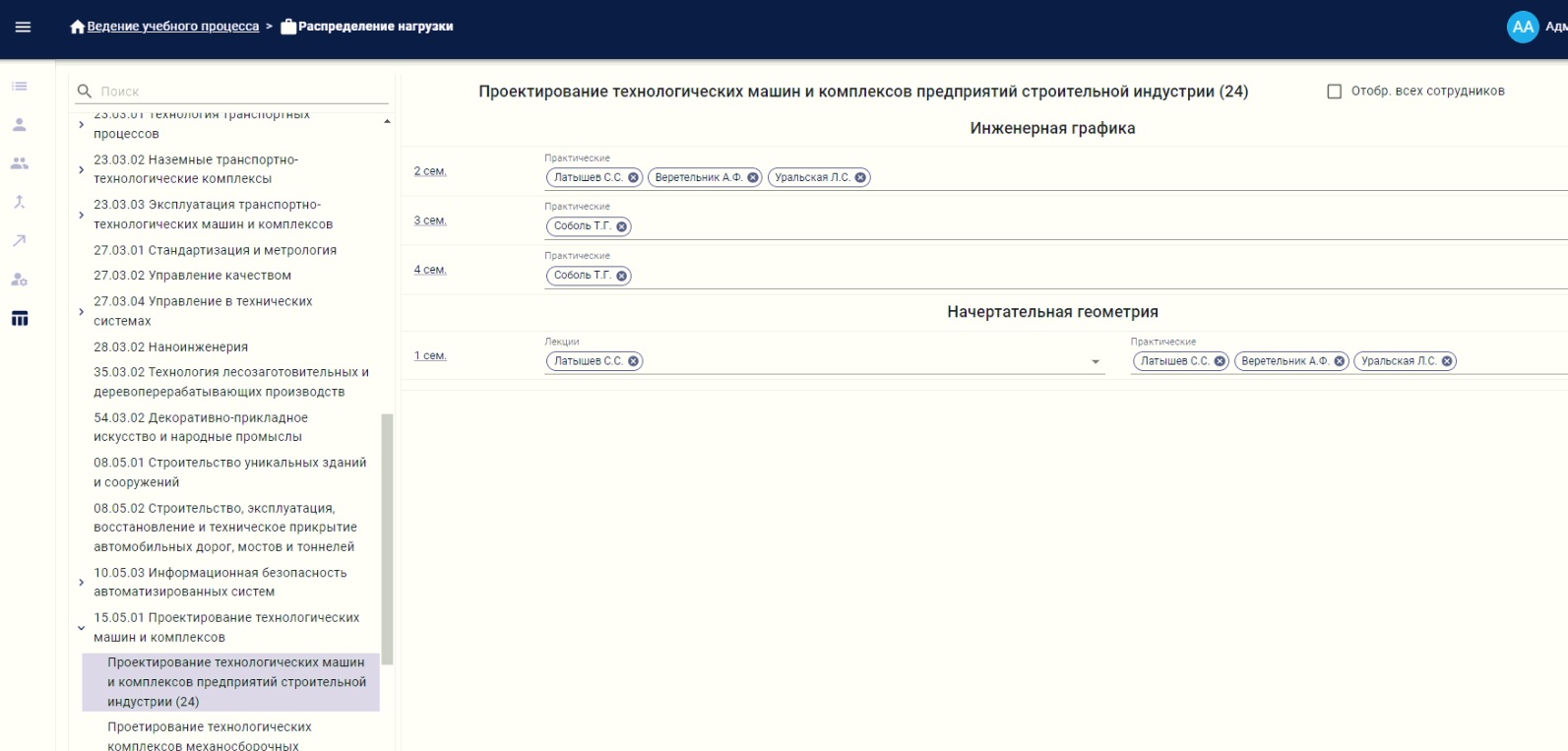Open the hamburger menu in the header
This screenshot has width=1568, height=751.
[23, 27]
